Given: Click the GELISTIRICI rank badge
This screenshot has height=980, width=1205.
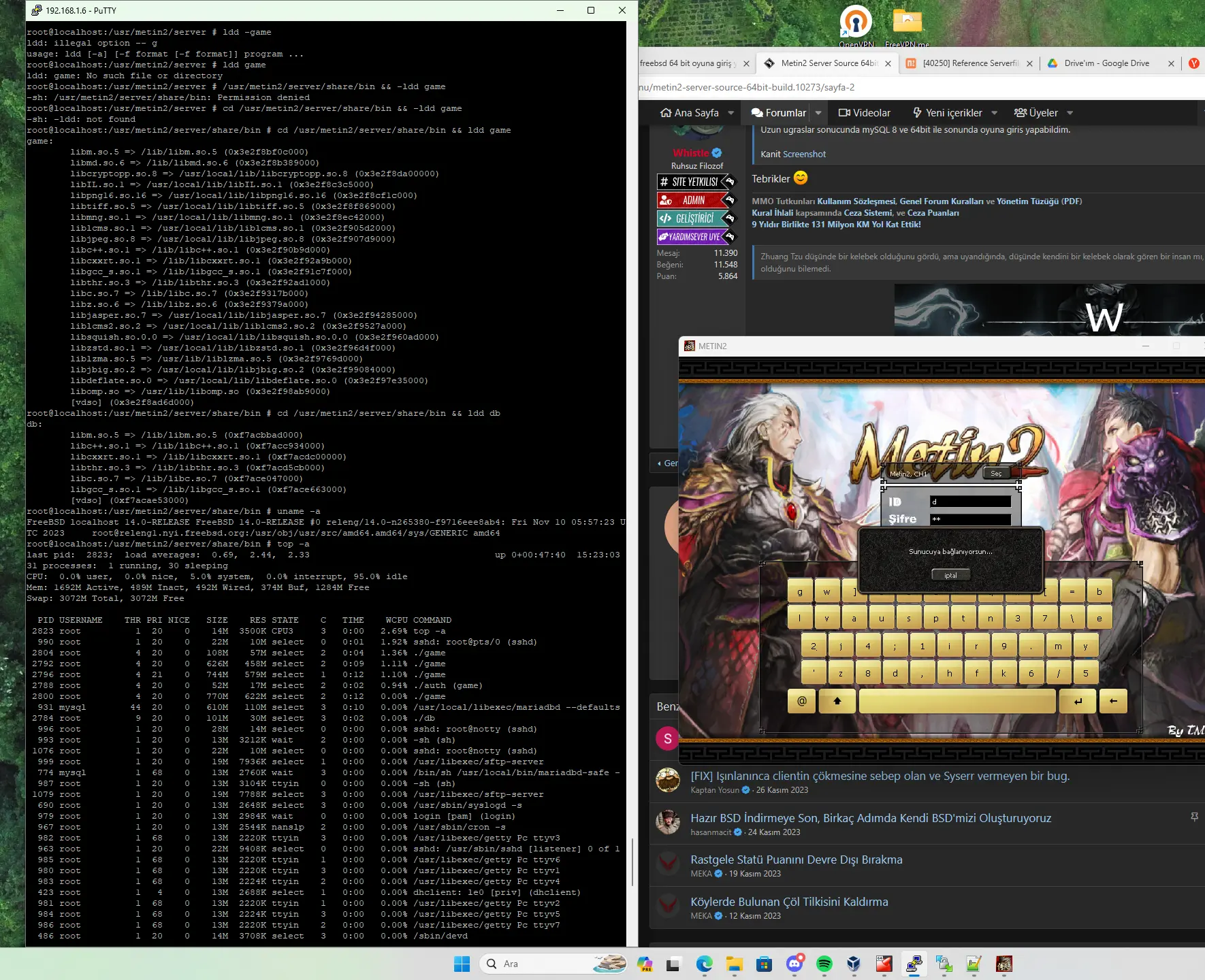Looking at the screenshot, I should coord(696,218).
